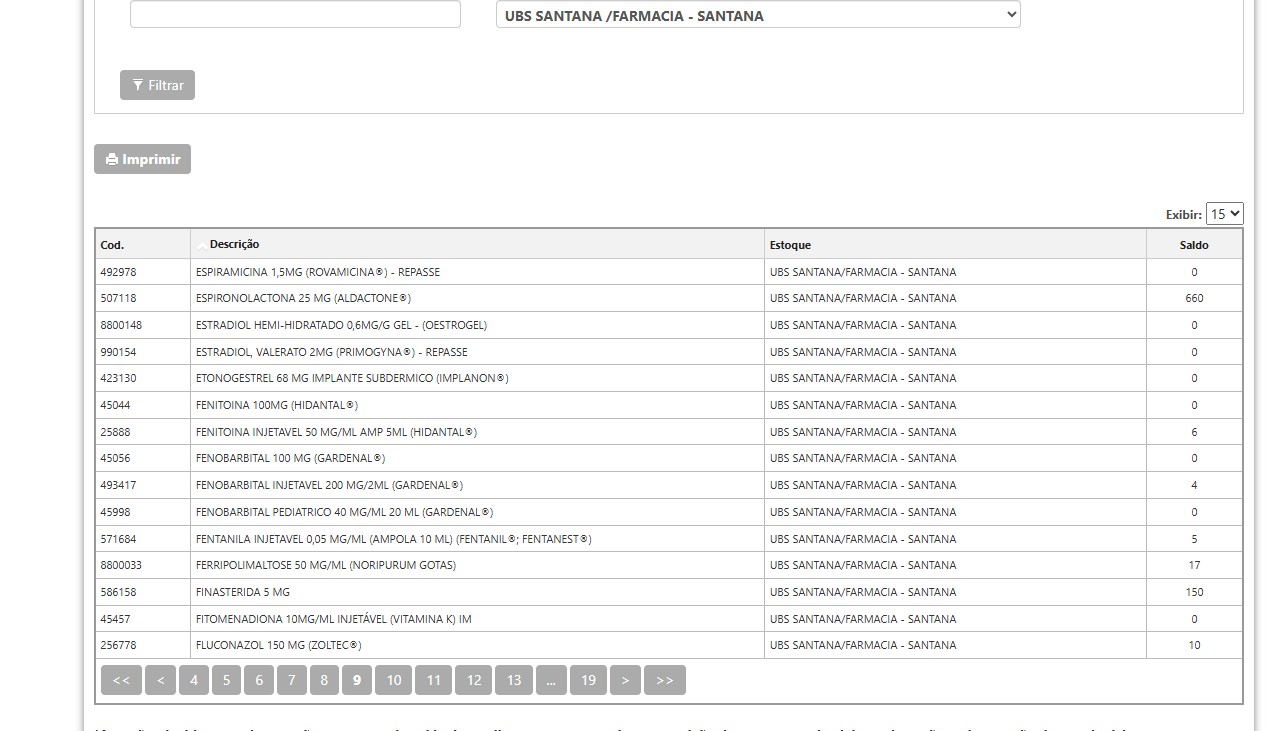The image size is (1281, 731).
Task: Click the ellipsis pagination button
Action: click(550, 680)
